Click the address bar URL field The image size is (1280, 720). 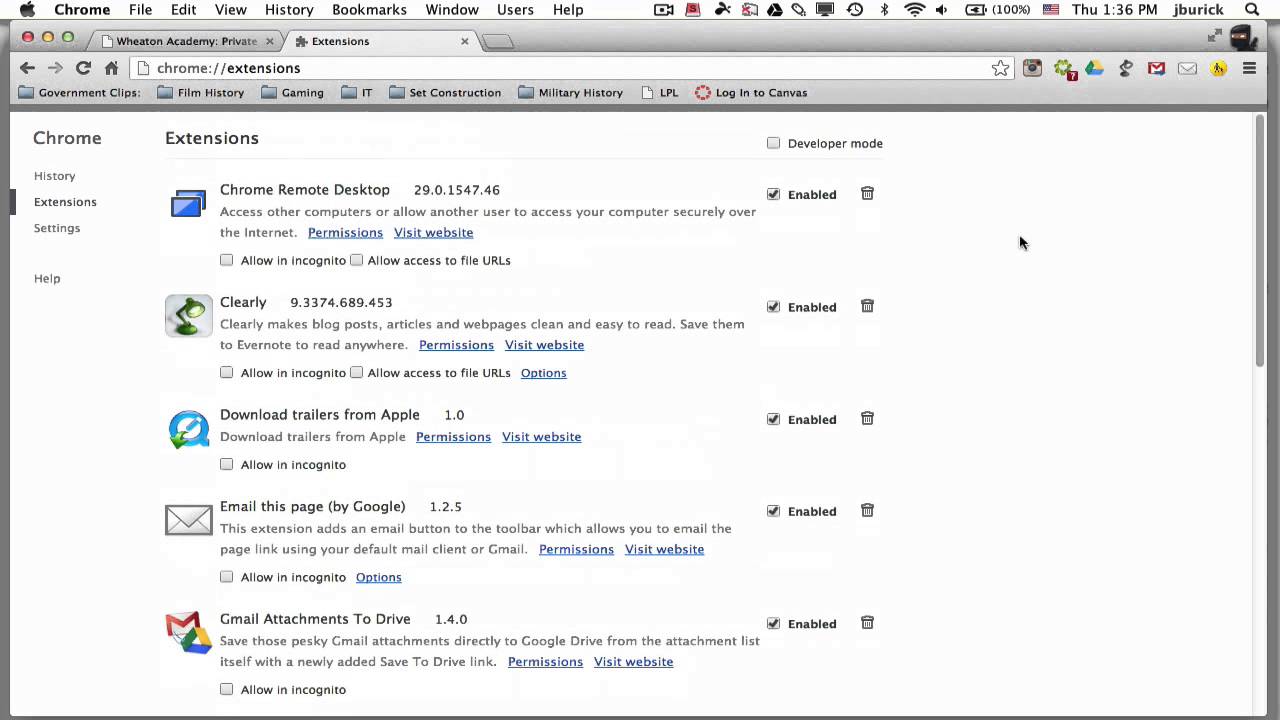(570, 68)
